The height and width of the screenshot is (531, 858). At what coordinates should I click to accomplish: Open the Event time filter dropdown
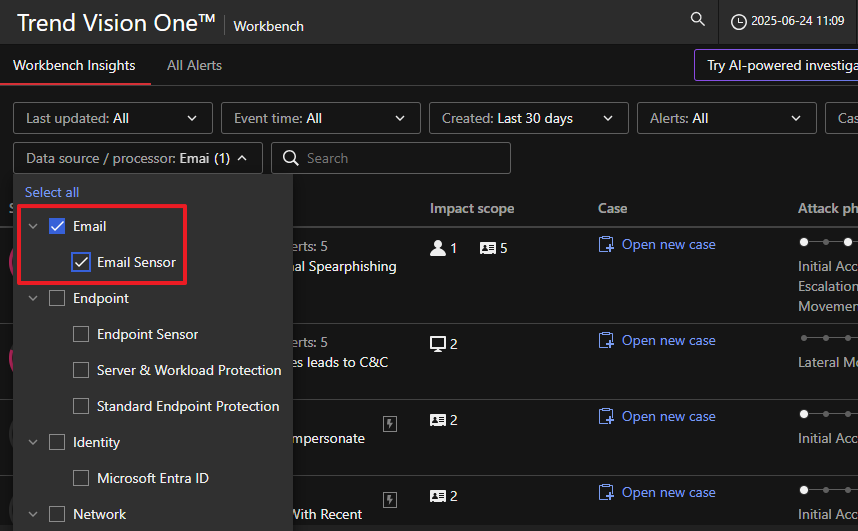point(320,118)
